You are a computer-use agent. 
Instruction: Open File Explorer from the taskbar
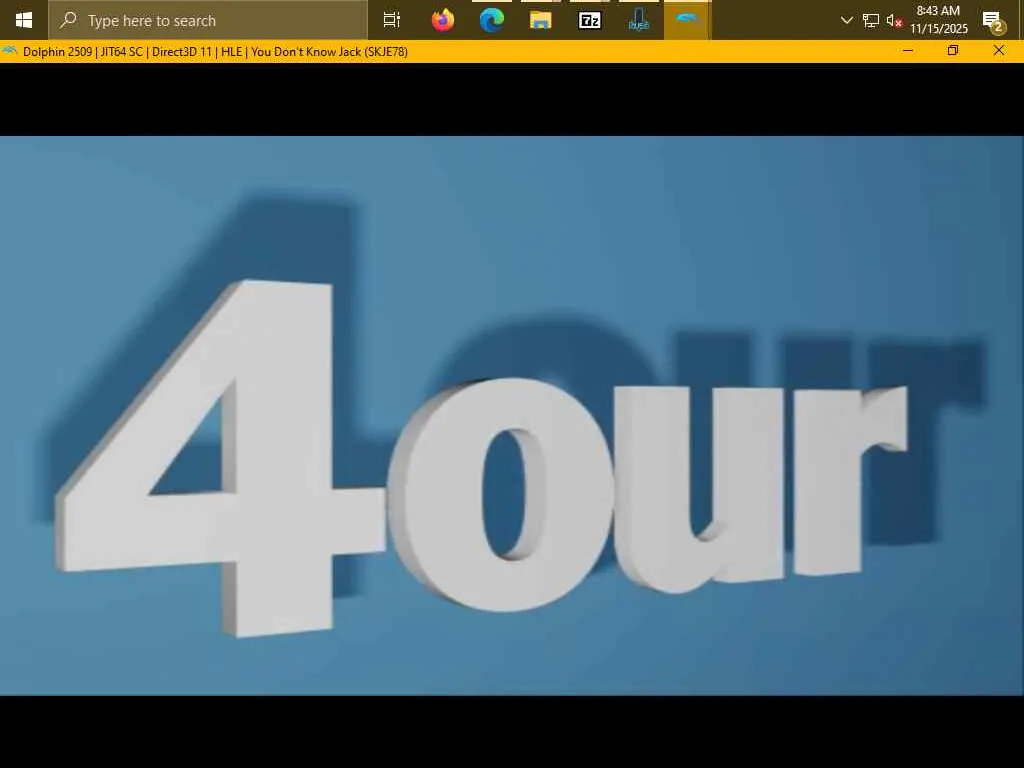(x=541, y=20)
